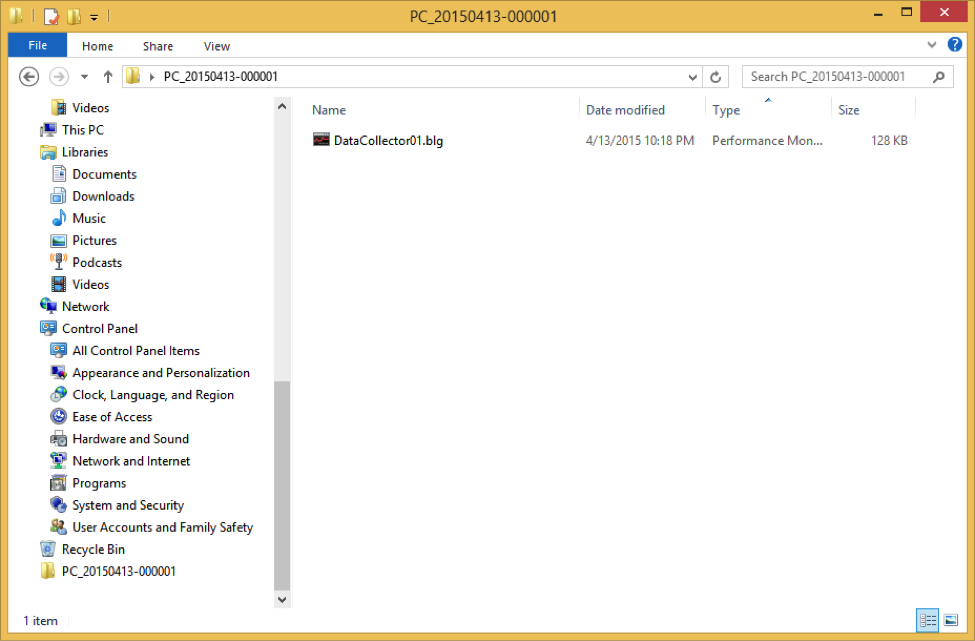Screen dimensions: 975x641
Task: Select Network in navigation pane
Action: (x=85, y=307)
